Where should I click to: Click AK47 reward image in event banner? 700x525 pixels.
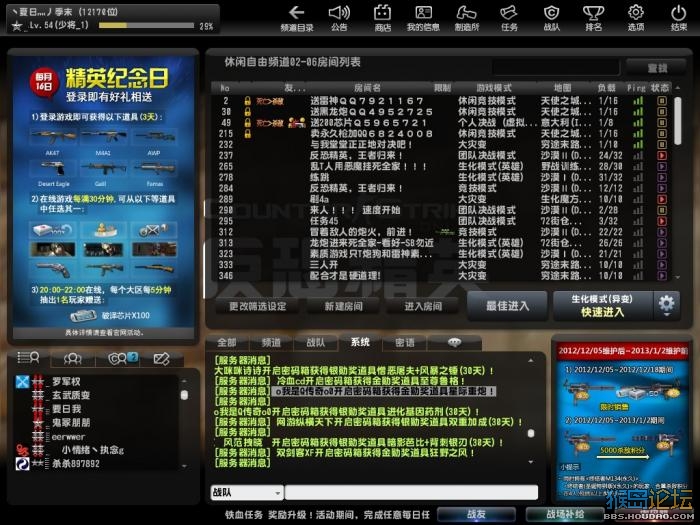(x=53, y=137)
